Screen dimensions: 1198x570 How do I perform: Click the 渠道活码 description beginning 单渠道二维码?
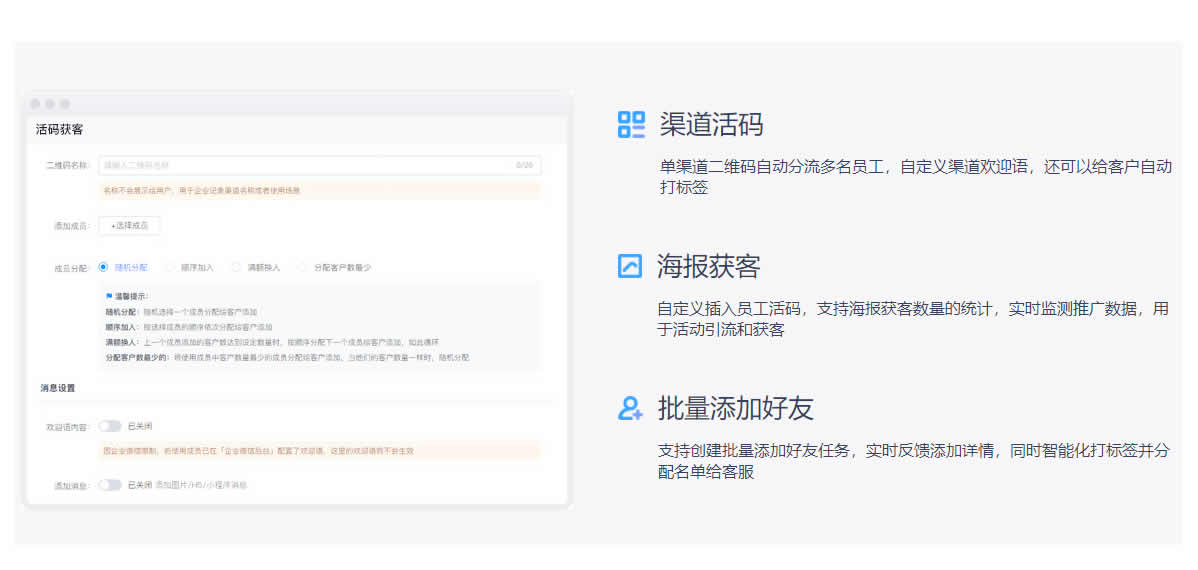point(915,177)
